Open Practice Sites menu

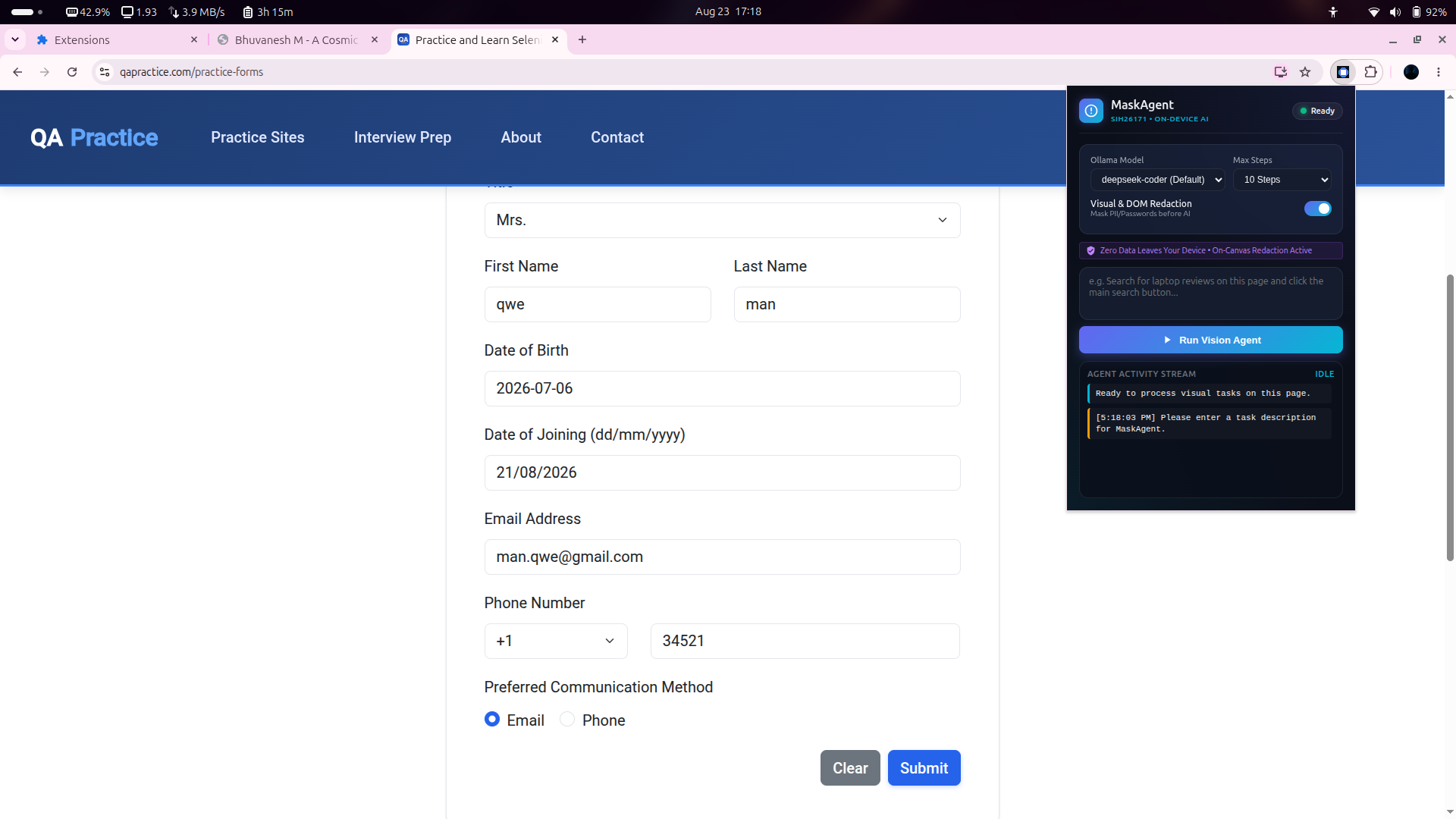pyautogui.click(x=258, y=137)
